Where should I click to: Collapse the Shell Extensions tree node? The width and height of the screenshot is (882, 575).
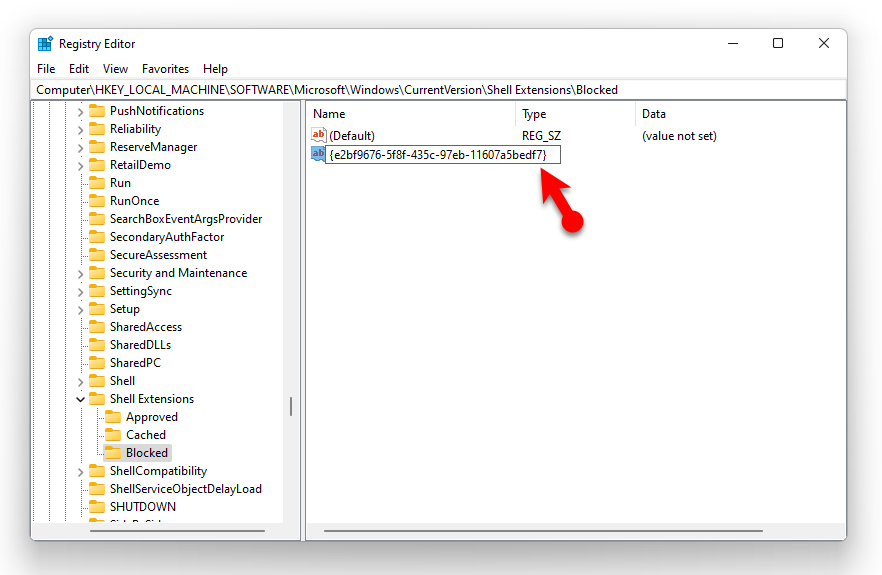(81, 399)
